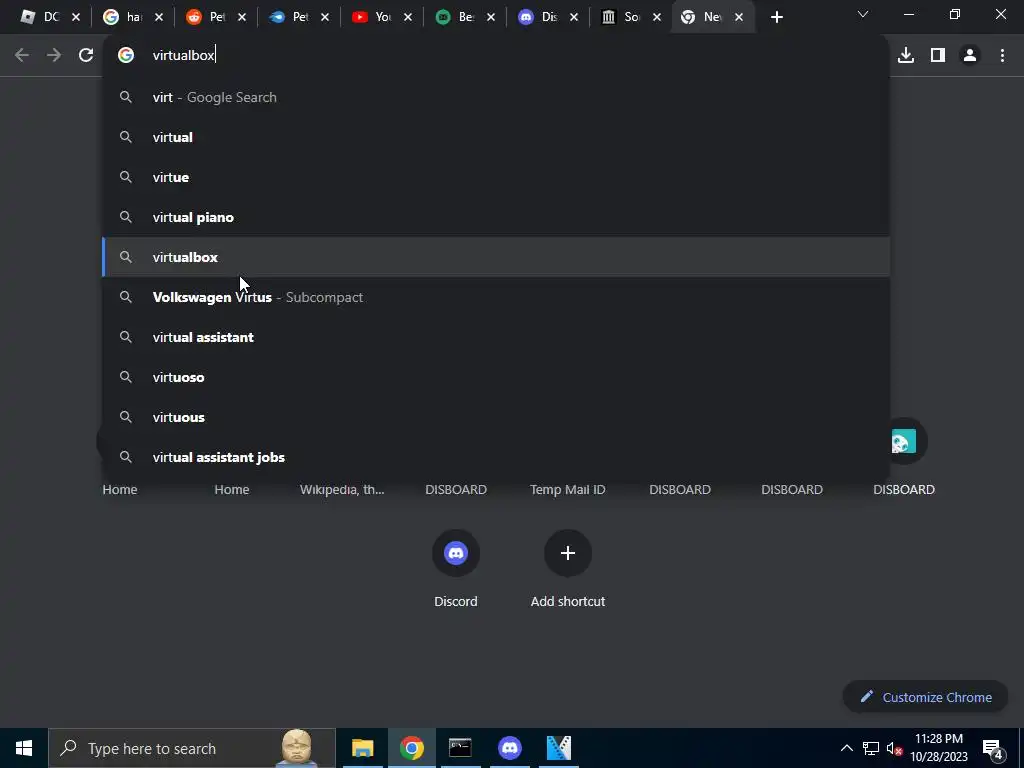Open Chrome's three-dot menu
Viewport: 1024px width, 768px height.
(x=1002, y=56)
